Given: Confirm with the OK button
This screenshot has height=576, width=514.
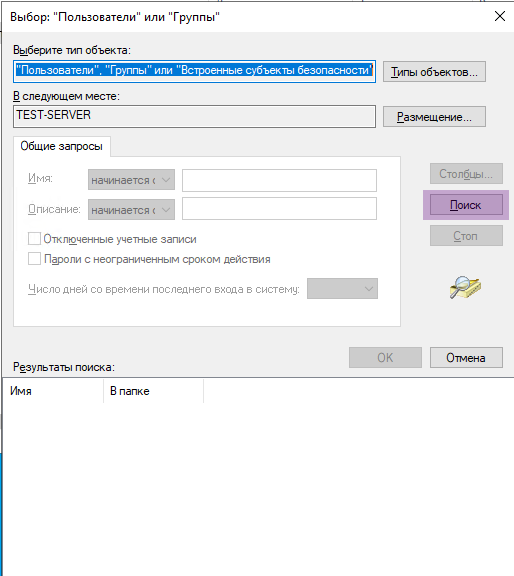Looking at the screenshot, I should [385, 357].
